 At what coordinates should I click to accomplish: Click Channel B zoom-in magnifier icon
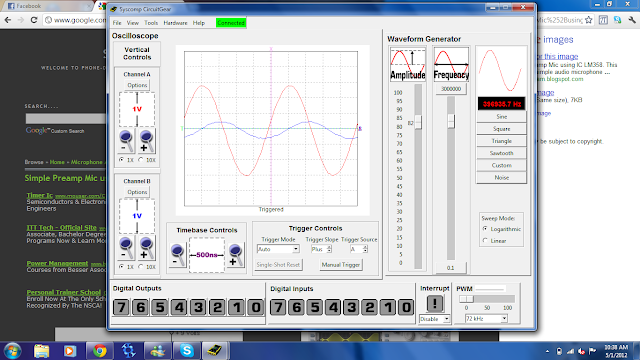tap(146, 248)
